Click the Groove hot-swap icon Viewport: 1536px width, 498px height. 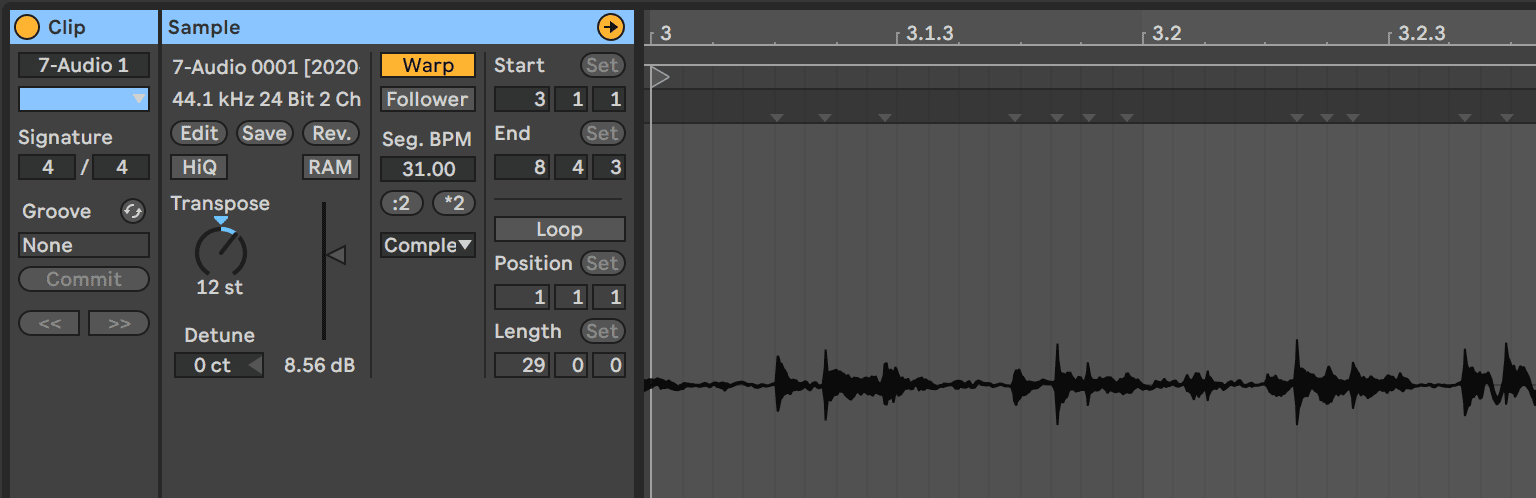pos(132,211)
